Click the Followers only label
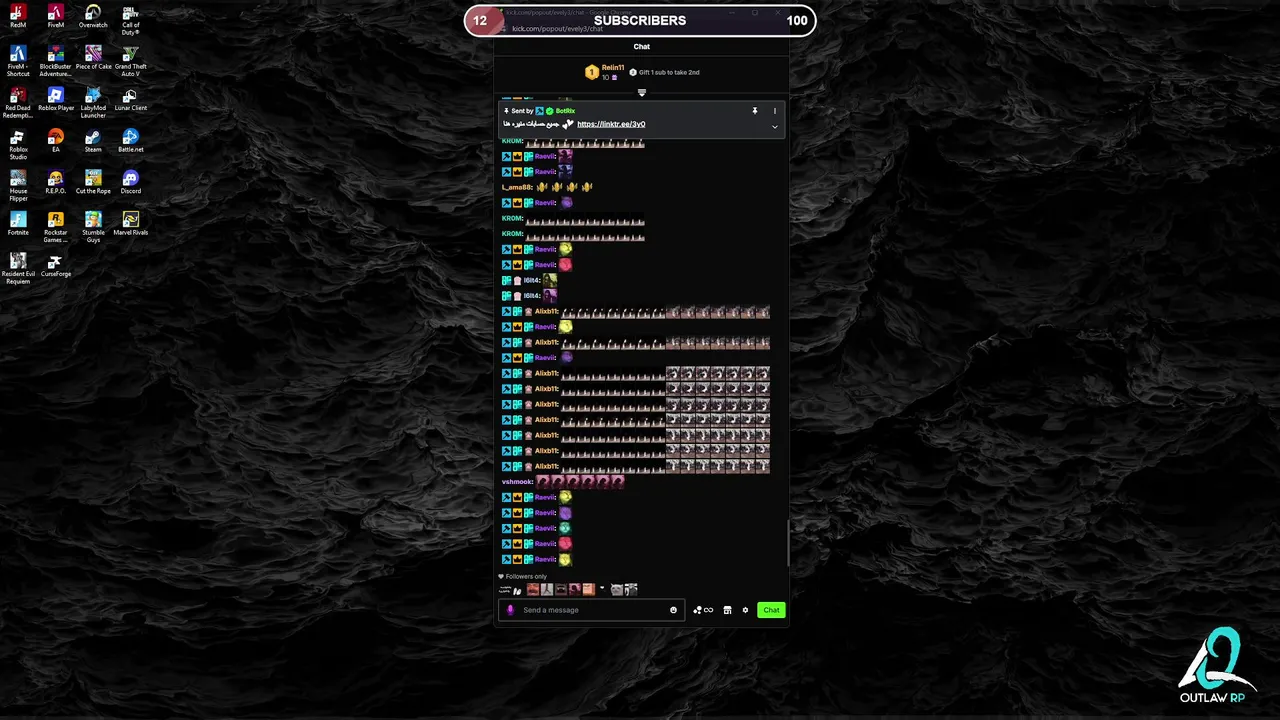1280x720 pixels. click(526, 576)
